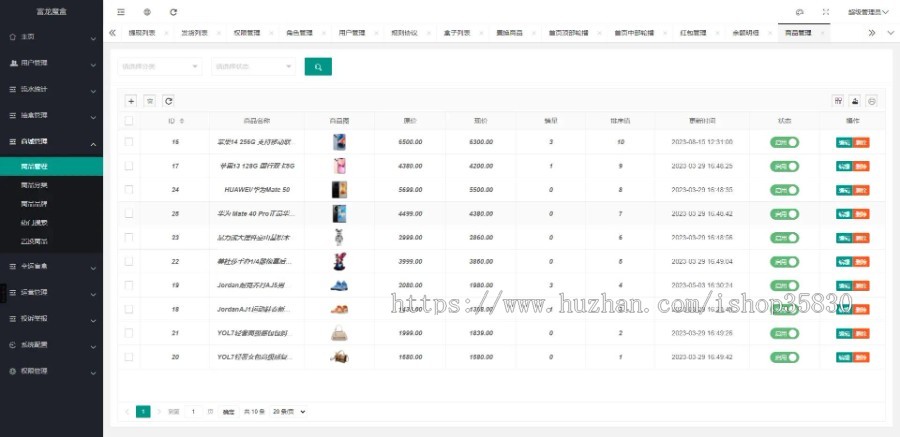The image size is (900, 437).
Task: Switch to the 角色管理 tab
Action: pos(299,33)
